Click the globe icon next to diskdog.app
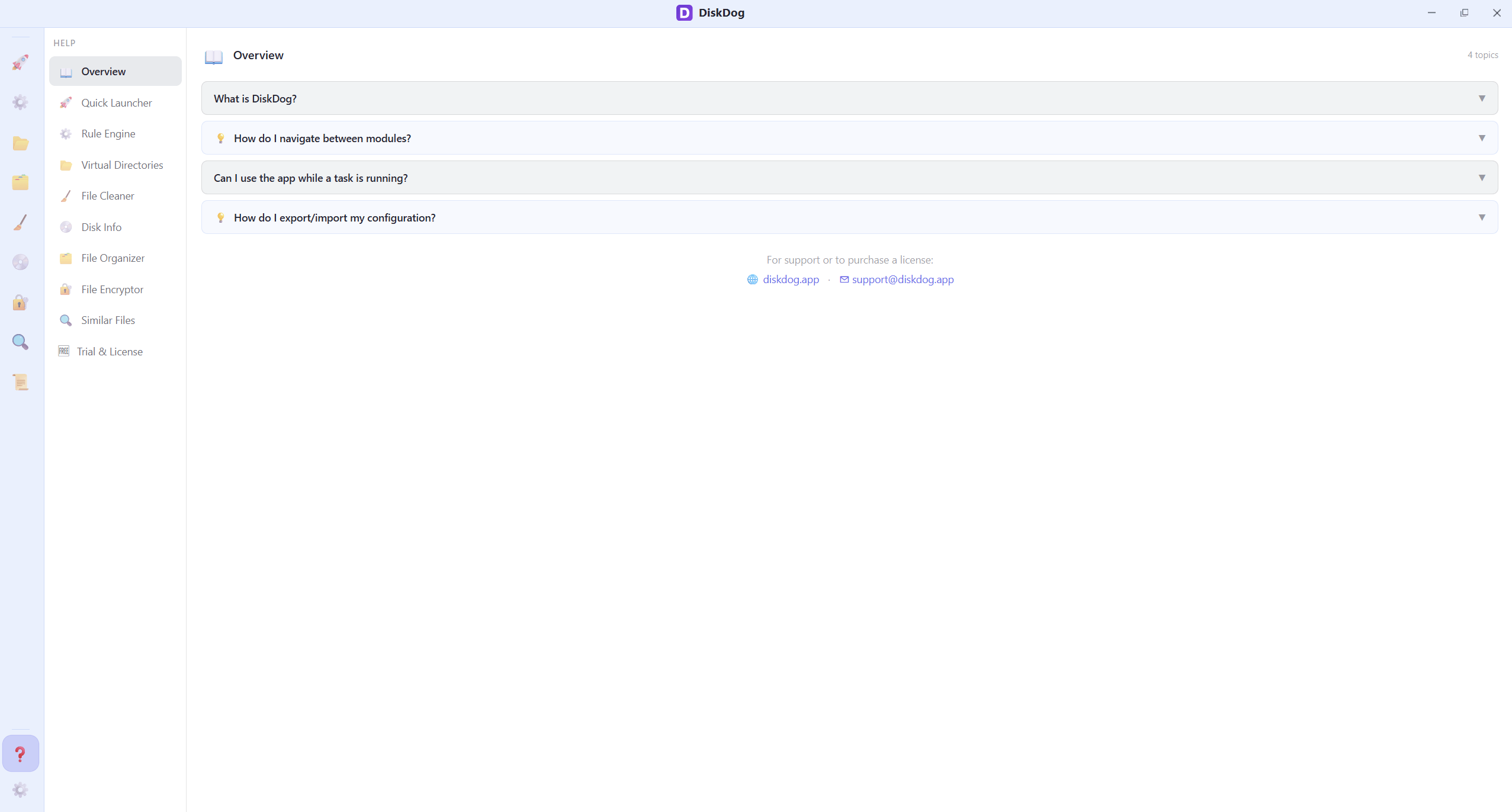This screenshot has width=1512, height=812. click(x=752, y=280)
